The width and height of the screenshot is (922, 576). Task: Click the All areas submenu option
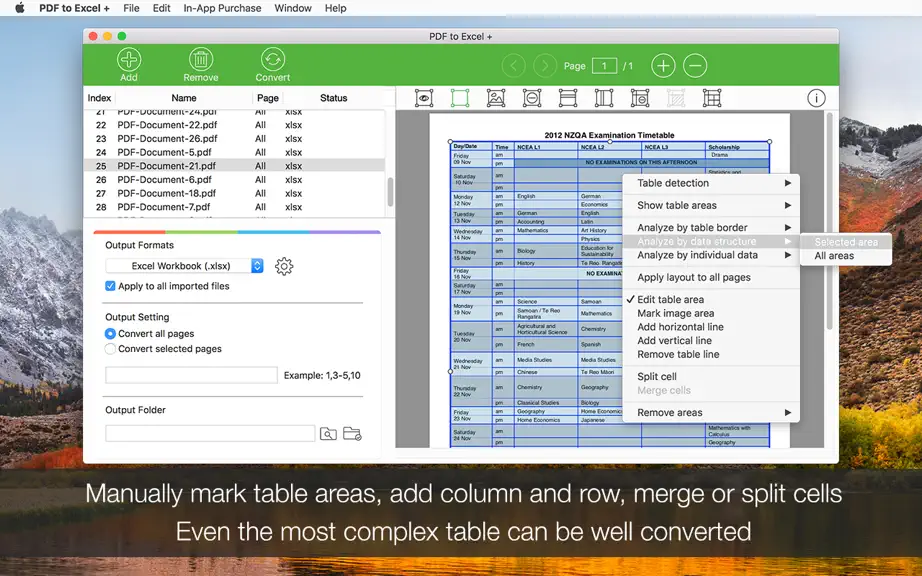(834, 256)
